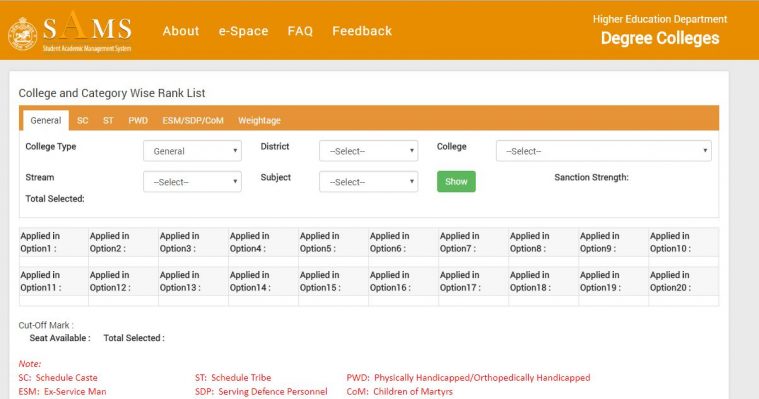Switch to the General tab
The height and width of the screenshot is (399, 759).
(x=46, y=121)
